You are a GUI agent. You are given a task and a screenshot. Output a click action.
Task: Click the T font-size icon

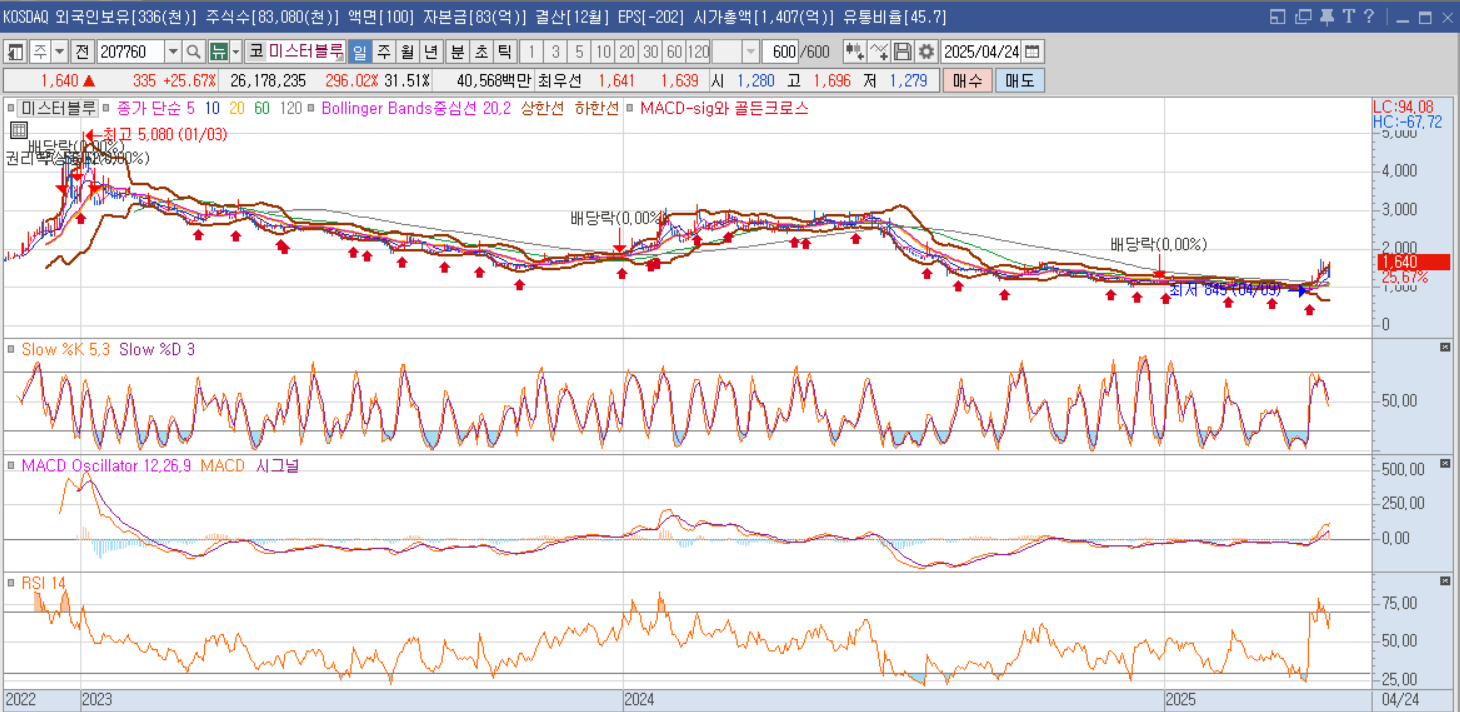pos(1348,17)
